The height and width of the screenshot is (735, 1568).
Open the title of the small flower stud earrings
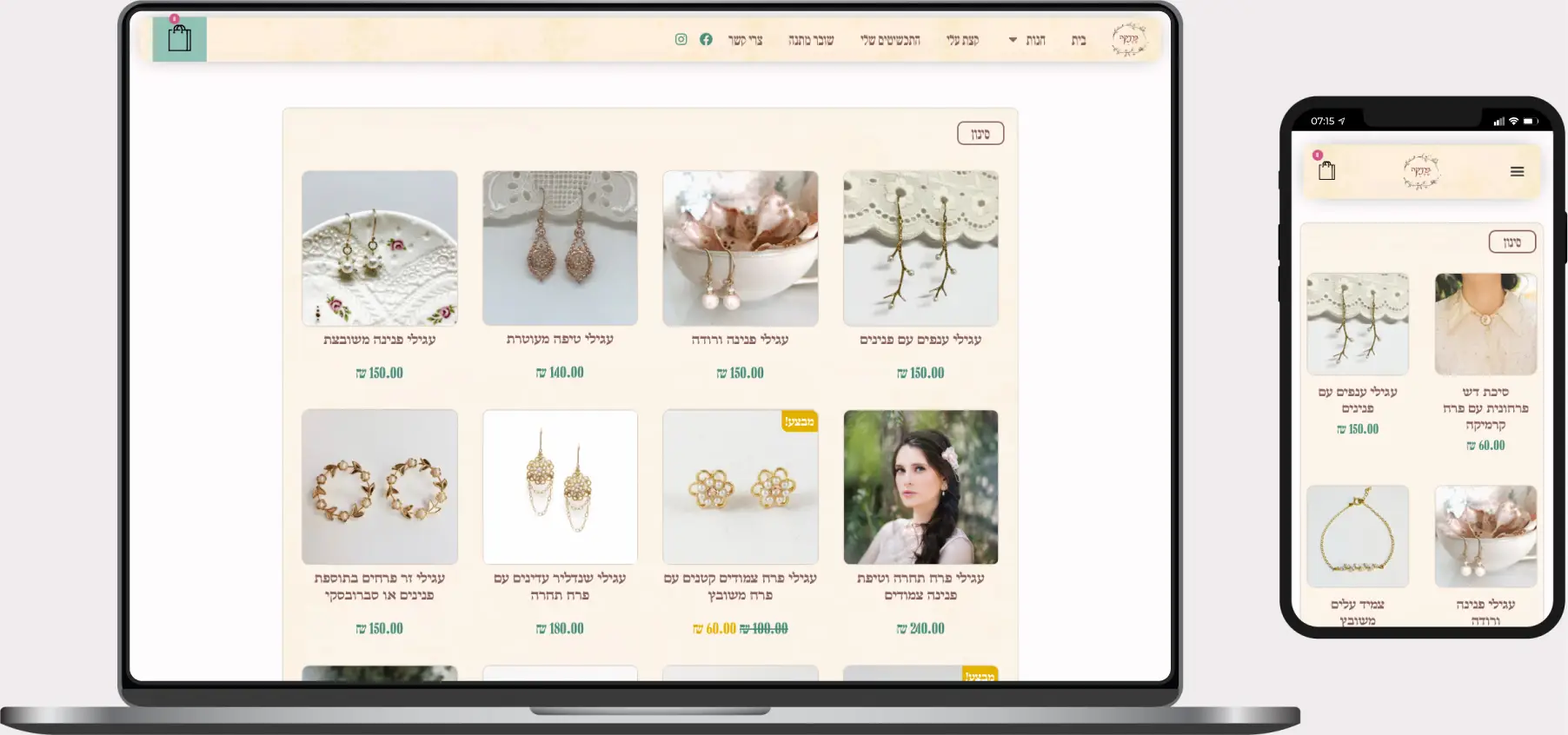741,586
